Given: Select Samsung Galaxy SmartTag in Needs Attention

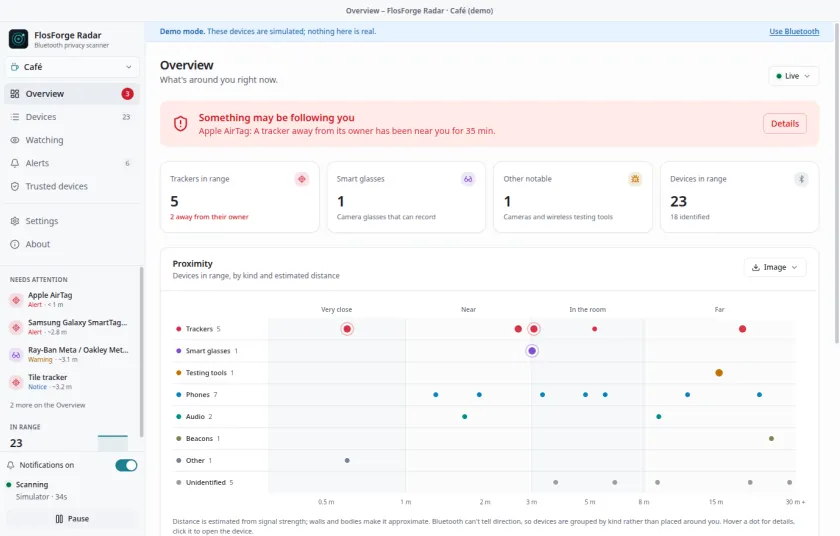Looking at the screenshot, I should point(72,327).
